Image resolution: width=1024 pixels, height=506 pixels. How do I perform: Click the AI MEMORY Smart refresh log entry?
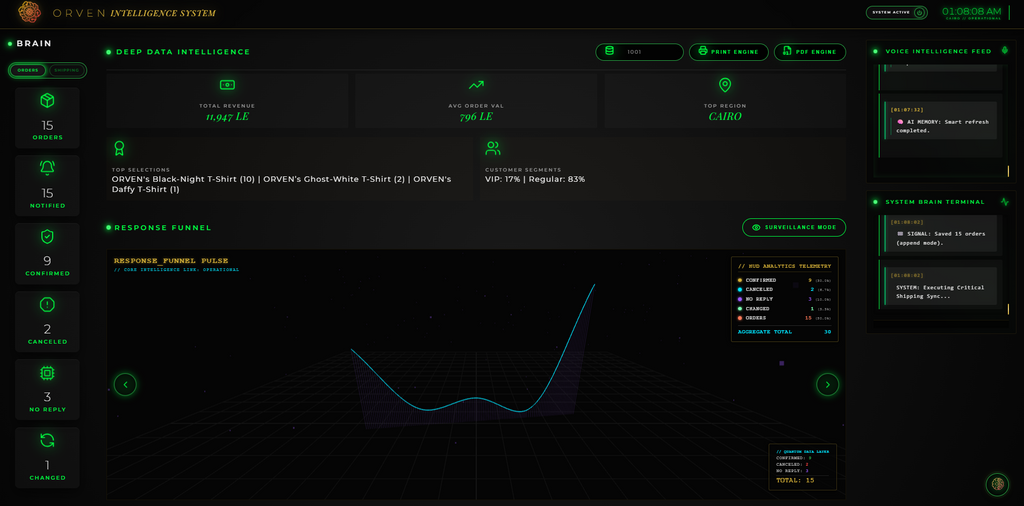940,119
